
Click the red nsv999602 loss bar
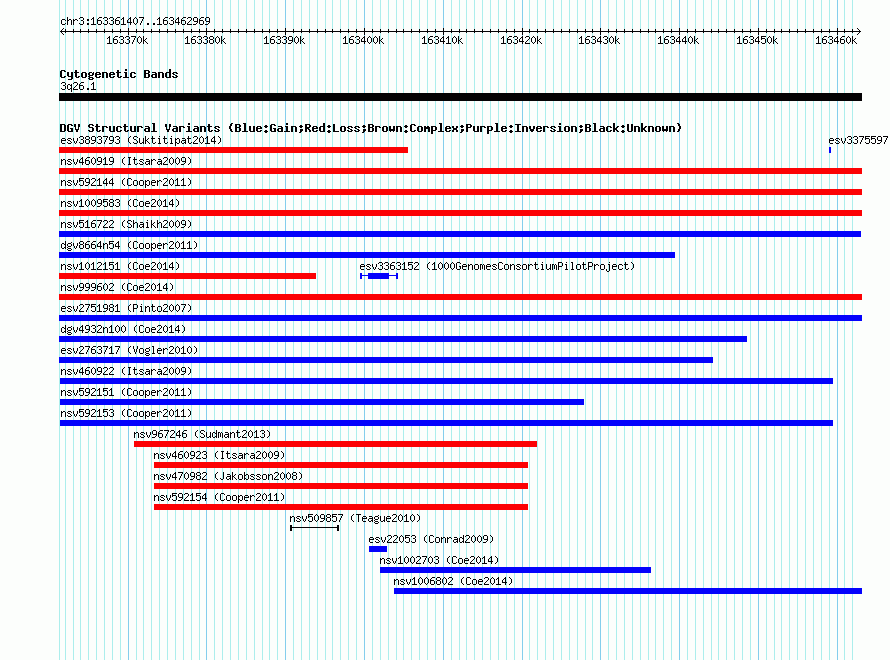coord(460,297)
